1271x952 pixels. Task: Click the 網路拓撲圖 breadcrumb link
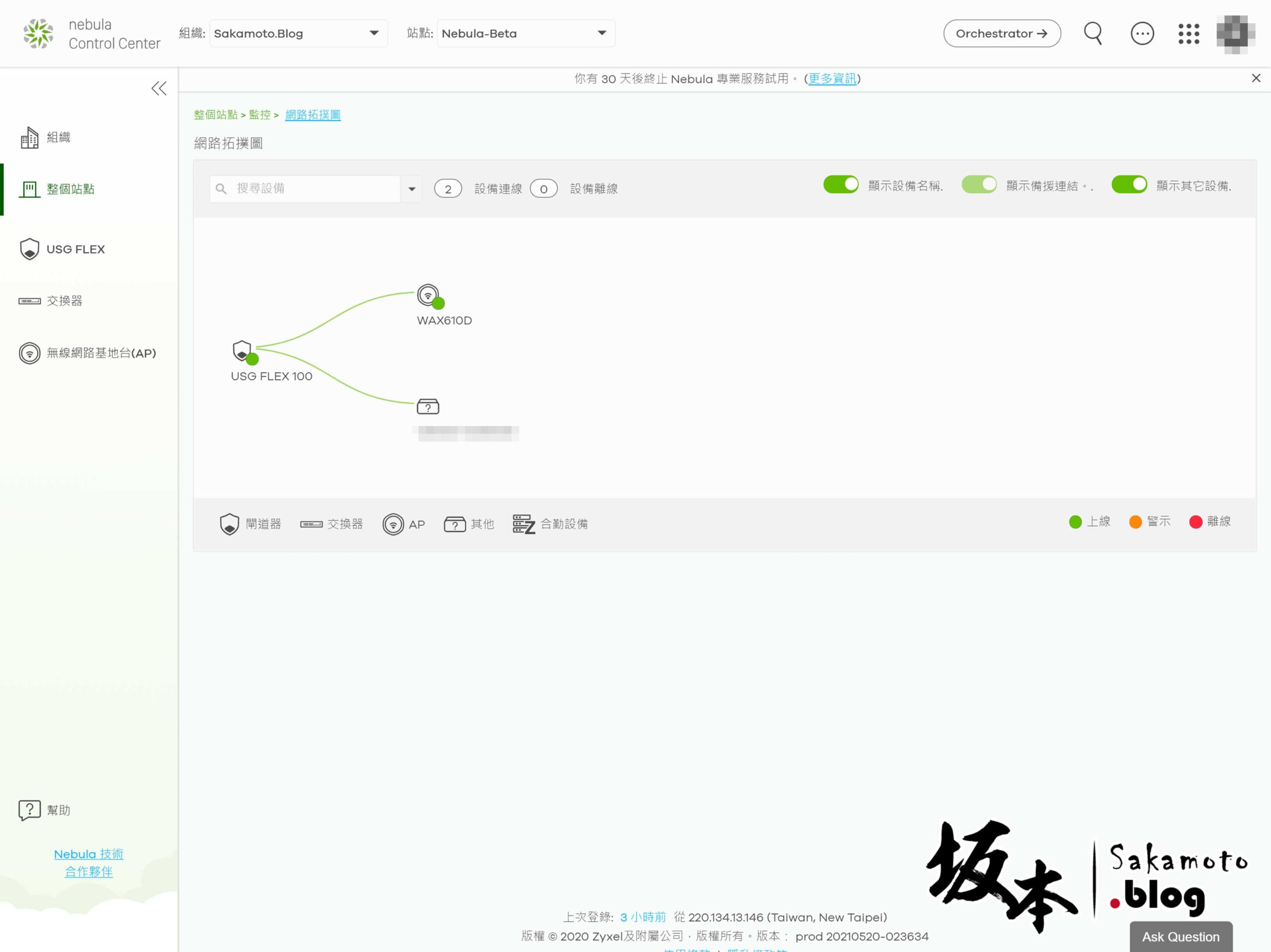313,115
